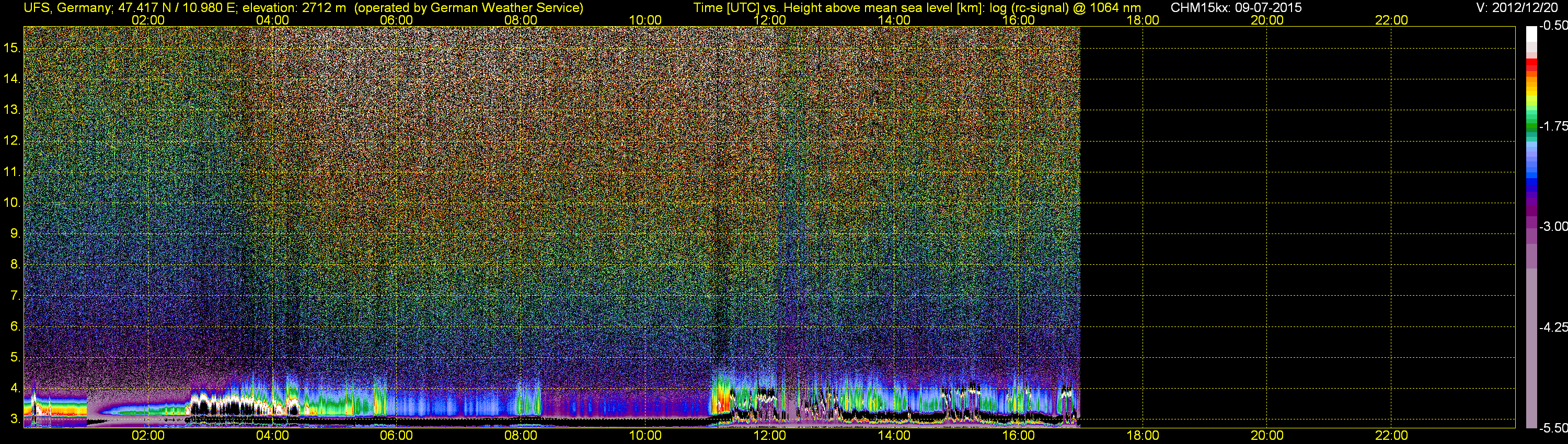
Task: Click the 20:00 label on the top time axis
Action: tap(1267, 20)
